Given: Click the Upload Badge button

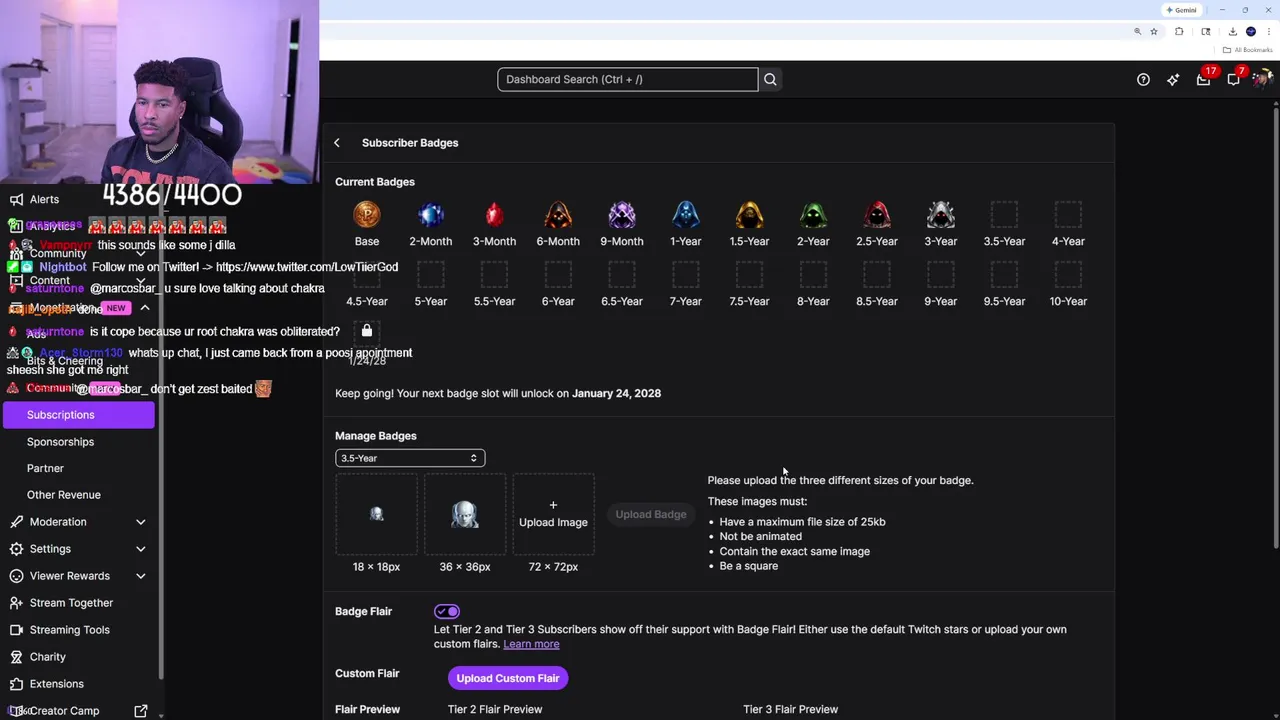Looking at the screenshot, I should pos(651,514).
